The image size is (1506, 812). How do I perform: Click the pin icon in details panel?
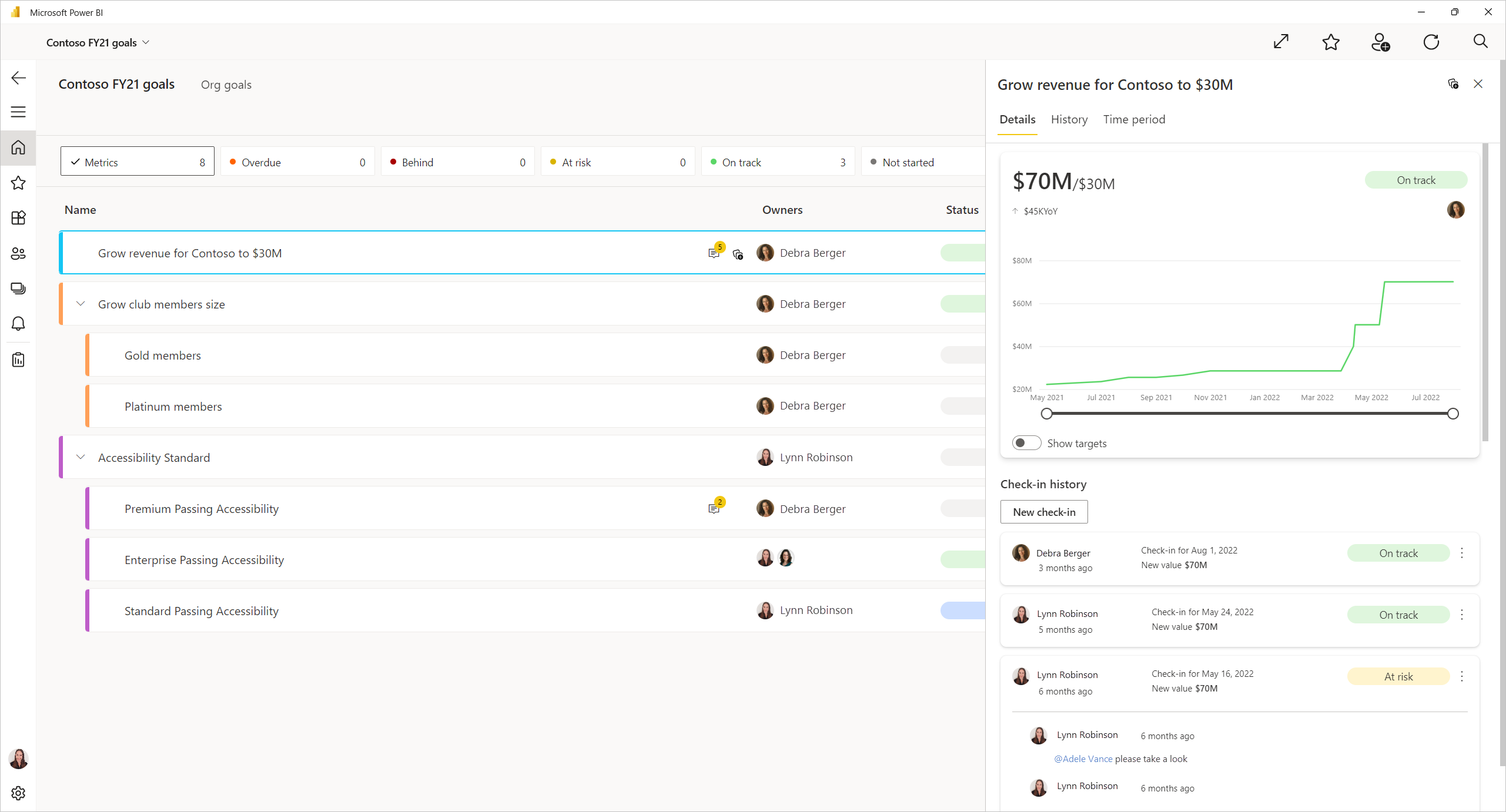tap(1453, 84)
